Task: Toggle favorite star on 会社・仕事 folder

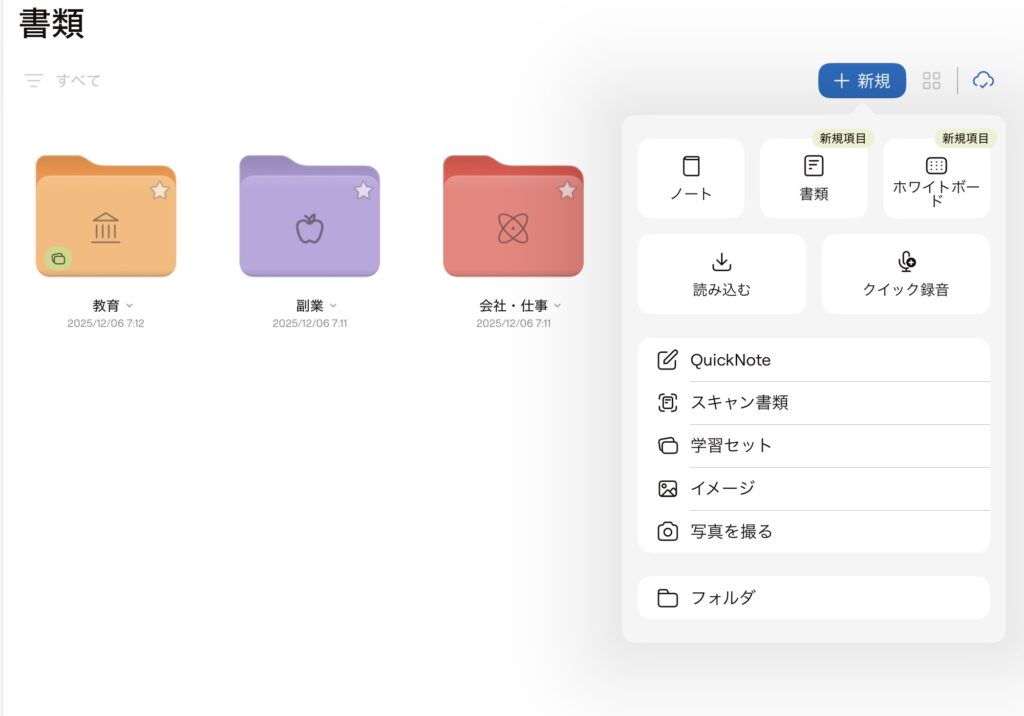Action: (x=567, y=190)
